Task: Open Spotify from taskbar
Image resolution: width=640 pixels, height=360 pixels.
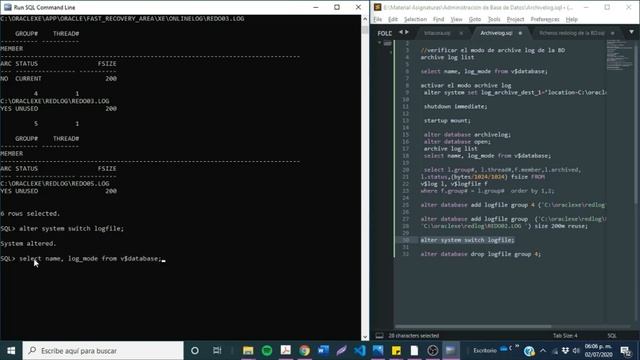Action: point(267,351)
